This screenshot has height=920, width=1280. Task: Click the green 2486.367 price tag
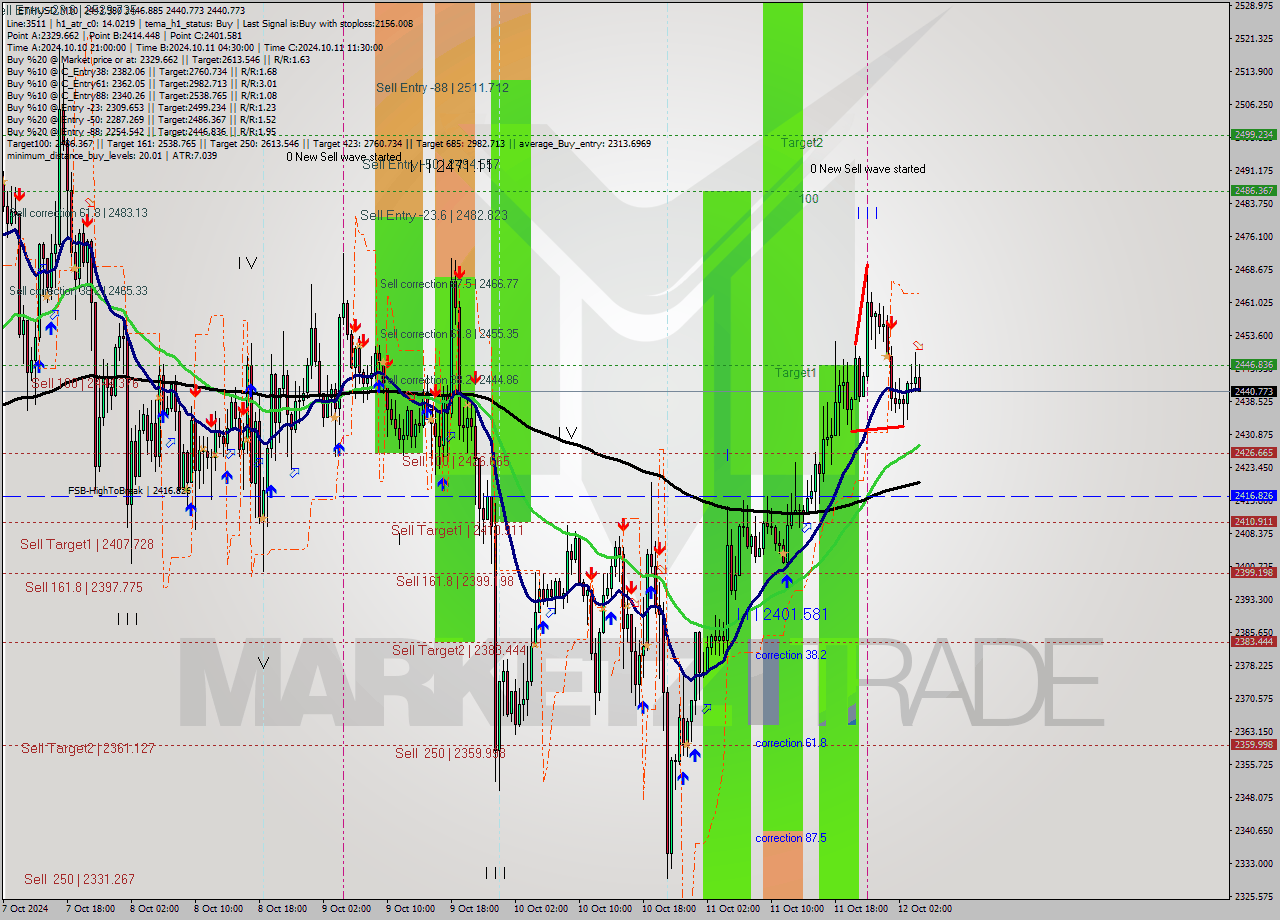pyautogui.click(x=1254, y=190)
